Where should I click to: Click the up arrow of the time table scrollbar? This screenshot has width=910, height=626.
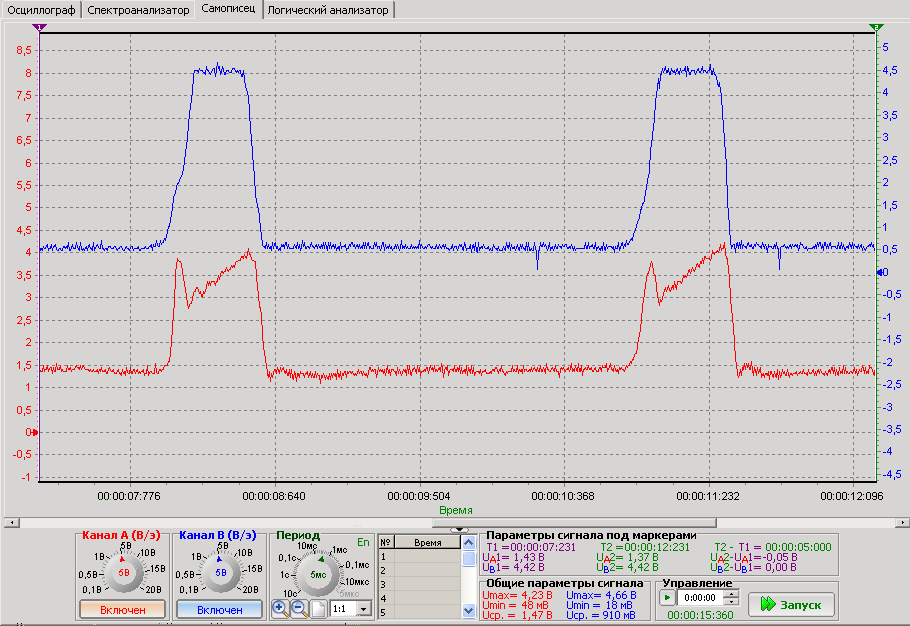pos(468,542)
